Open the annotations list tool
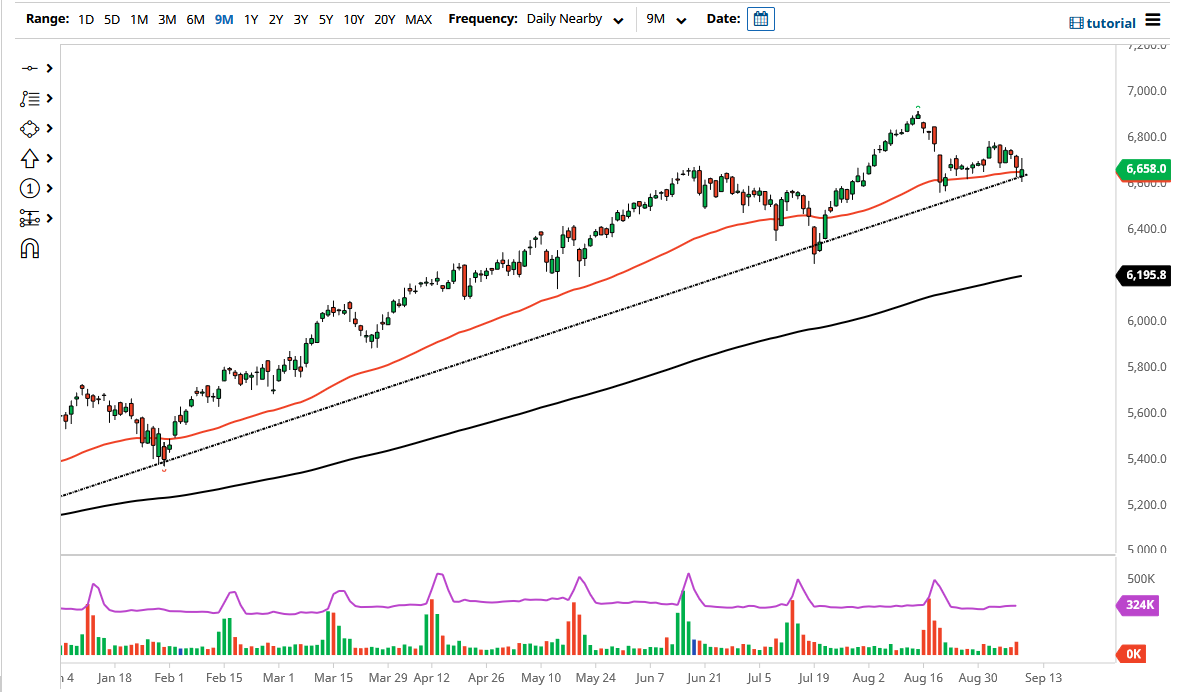This screenshot has height=692, width=1179. coord(30,98)
